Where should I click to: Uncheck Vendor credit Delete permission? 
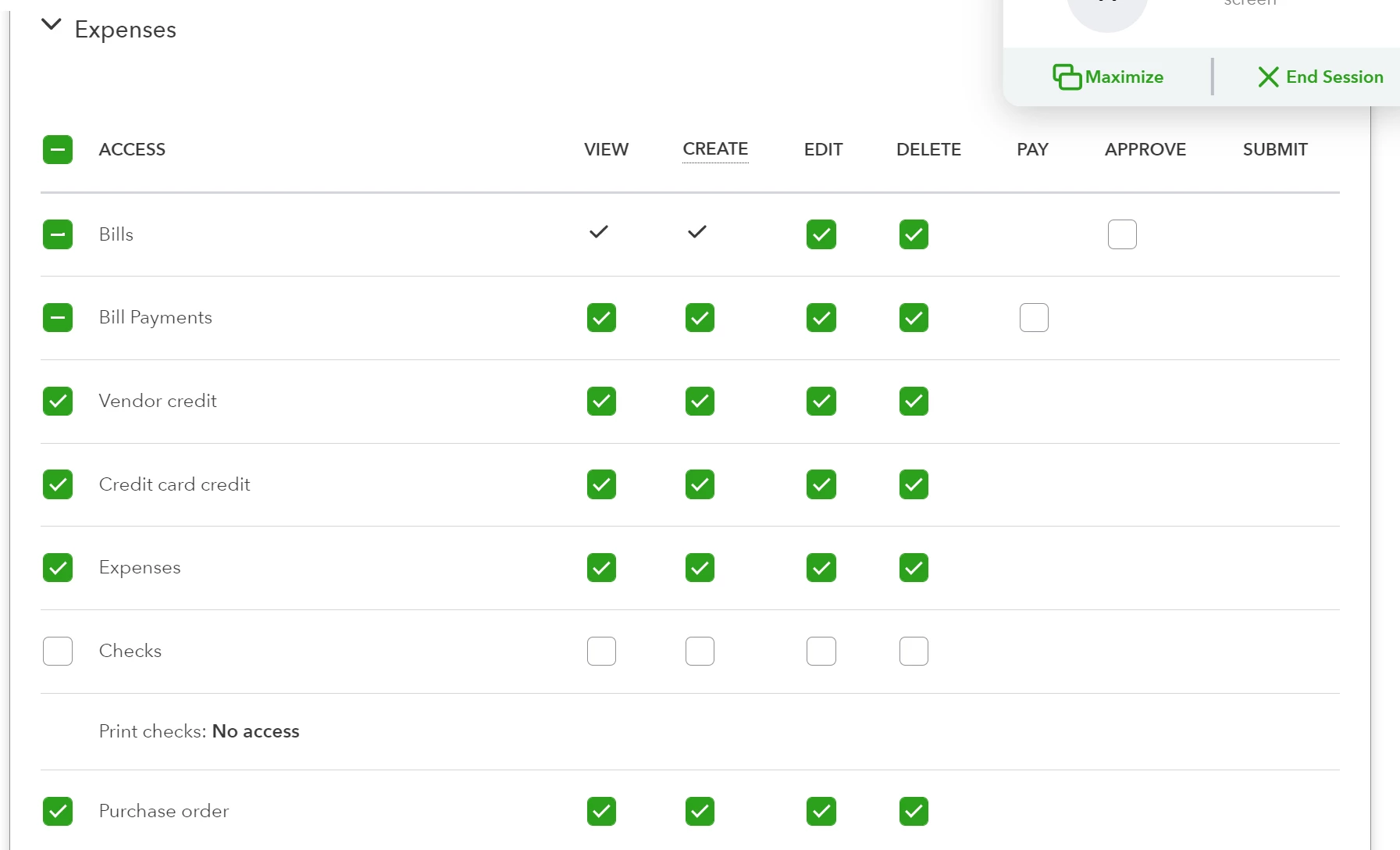click(x=914, y=402)
